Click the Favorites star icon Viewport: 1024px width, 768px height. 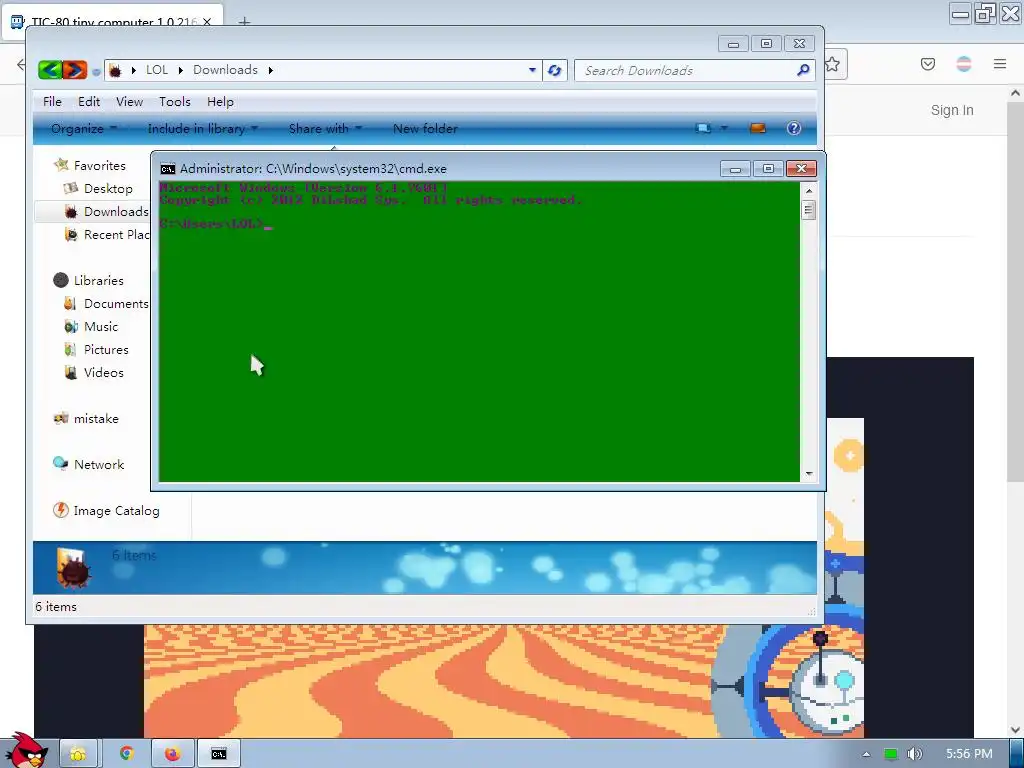click(x=61, y=165)
